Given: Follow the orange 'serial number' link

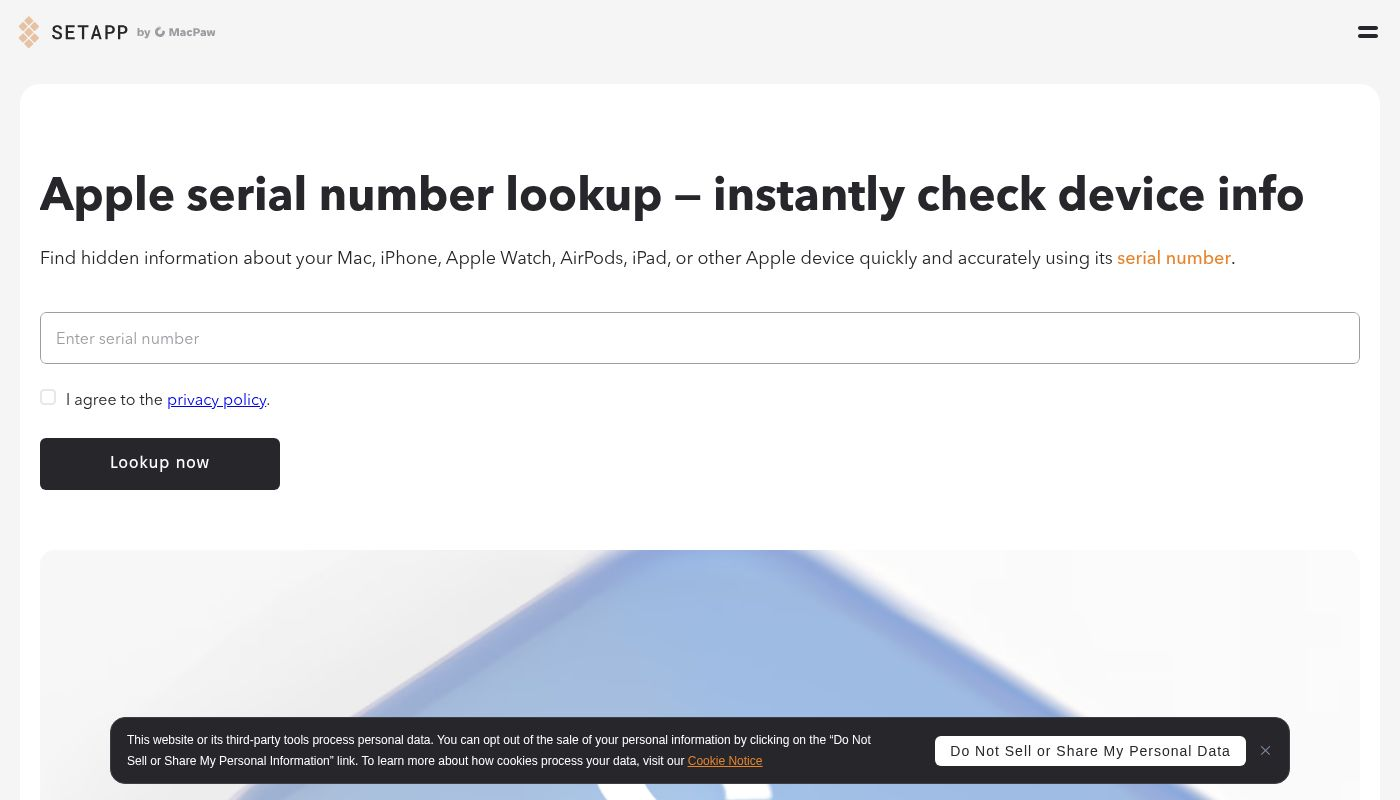Looking at the screenshot, I should coord(1173,258).
